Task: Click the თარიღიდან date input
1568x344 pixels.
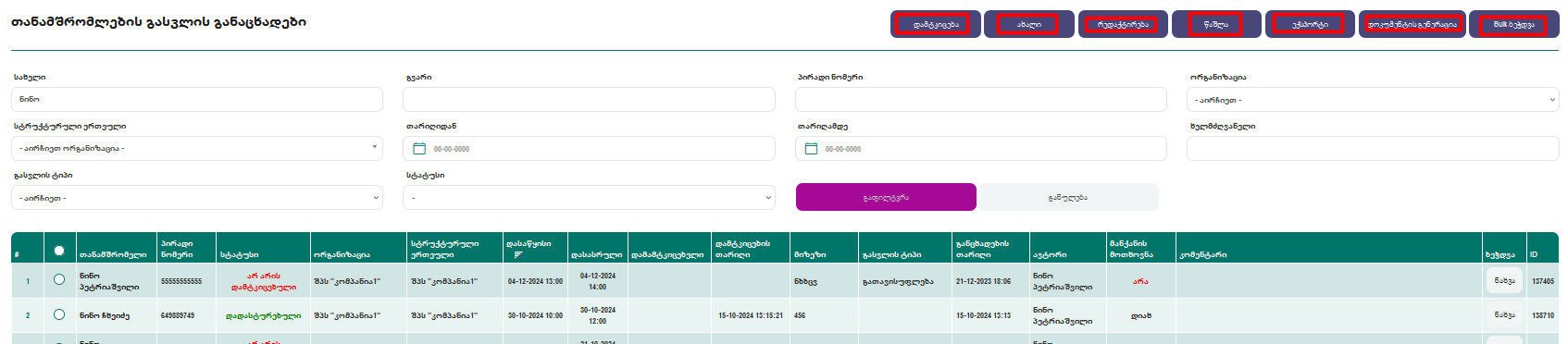Action: click(x=589, y=148)
